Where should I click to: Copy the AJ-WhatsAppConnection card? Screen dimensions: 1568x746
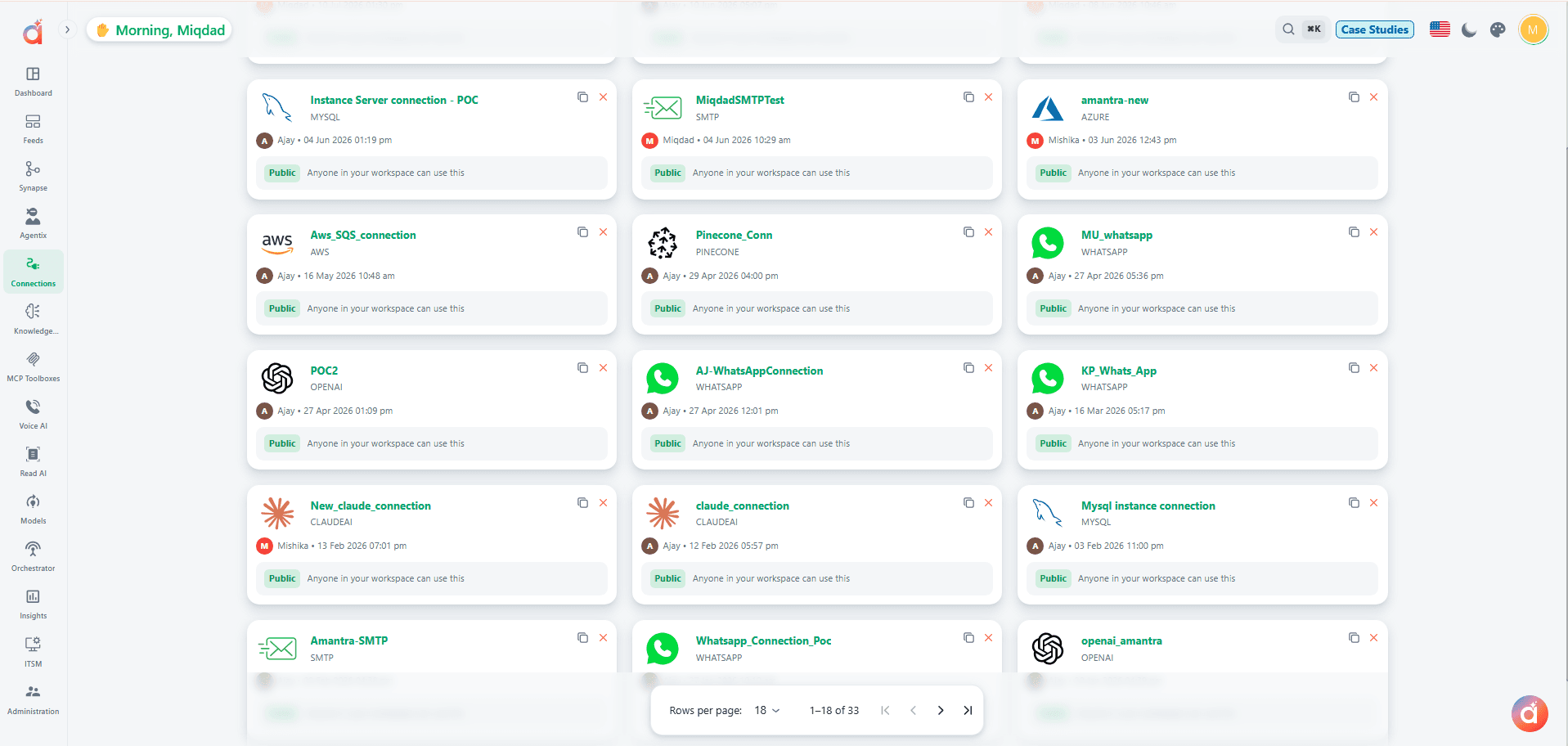(x=968, y=367)
